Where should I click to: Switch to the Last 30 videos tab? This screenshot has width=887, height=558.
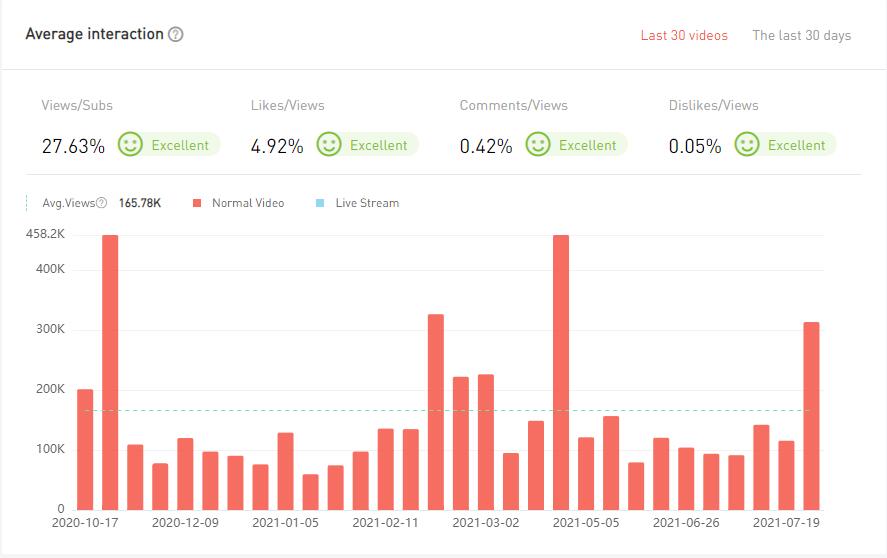[684, 35]
